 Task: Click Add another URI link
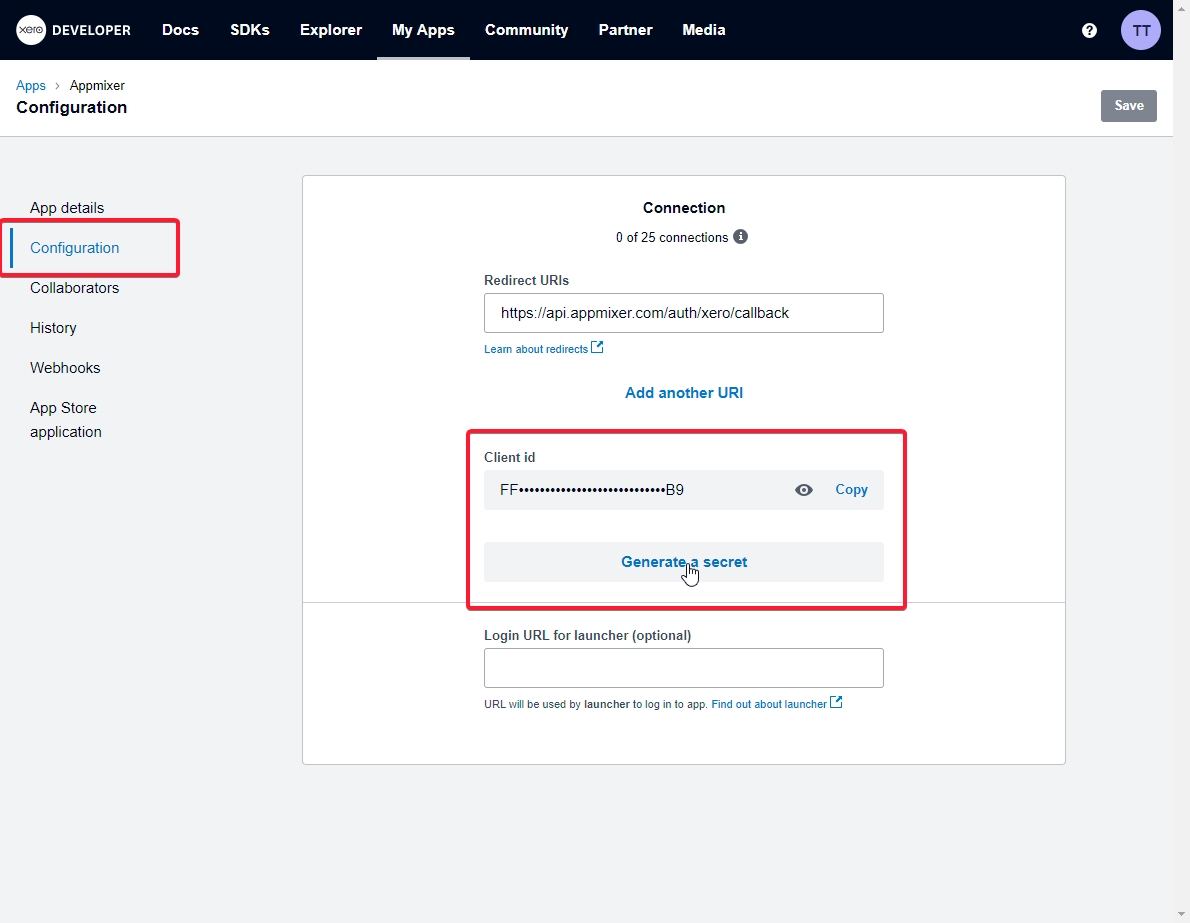point(684,393)
